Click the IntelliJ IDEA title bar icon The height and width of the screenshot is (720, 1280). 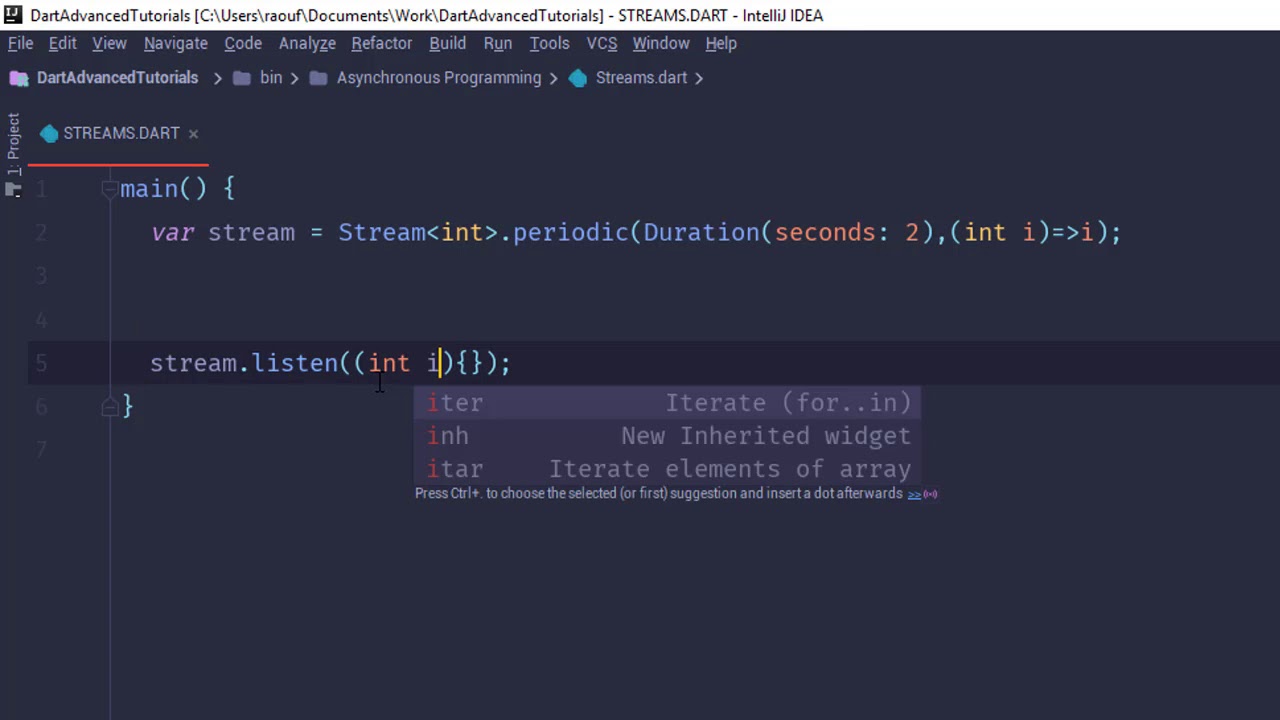tap(13, 15)
